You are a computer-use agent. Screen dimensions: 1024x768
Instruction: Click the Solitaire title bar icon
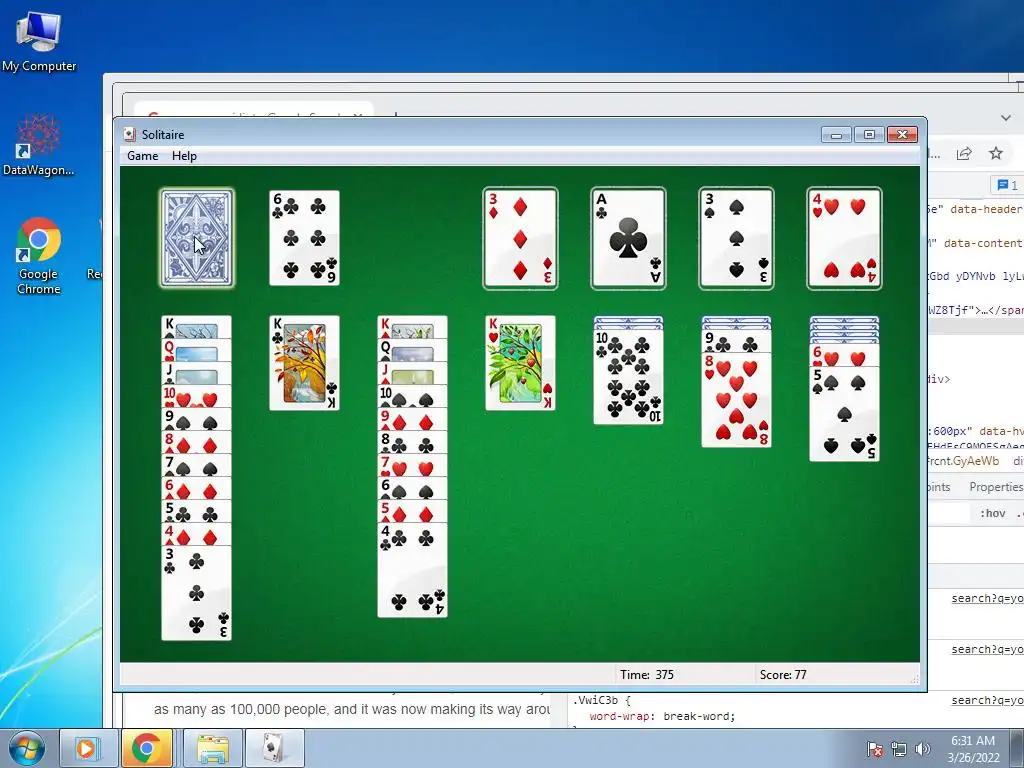130,135
